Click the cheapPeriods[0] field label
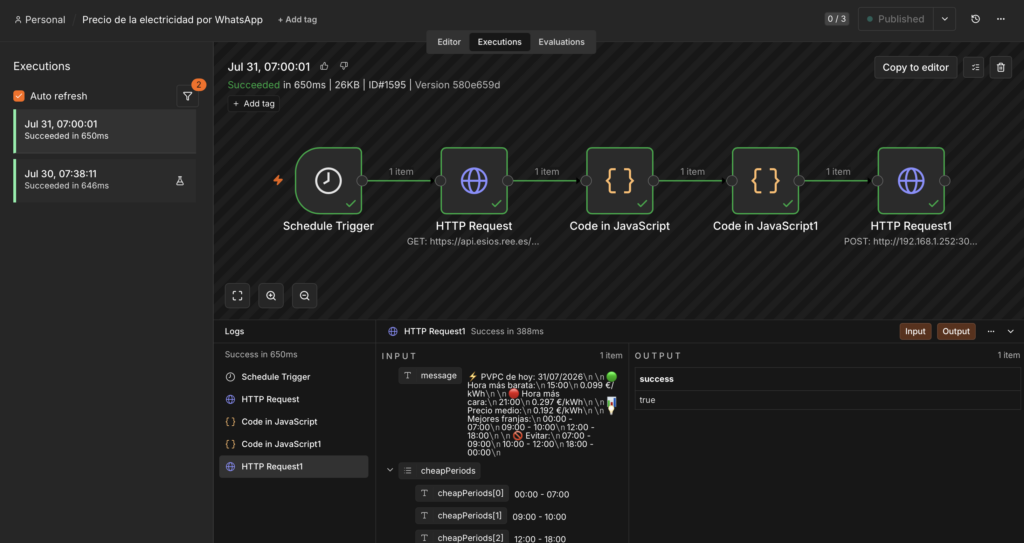 pyautogui.click(x=462, y=493)
